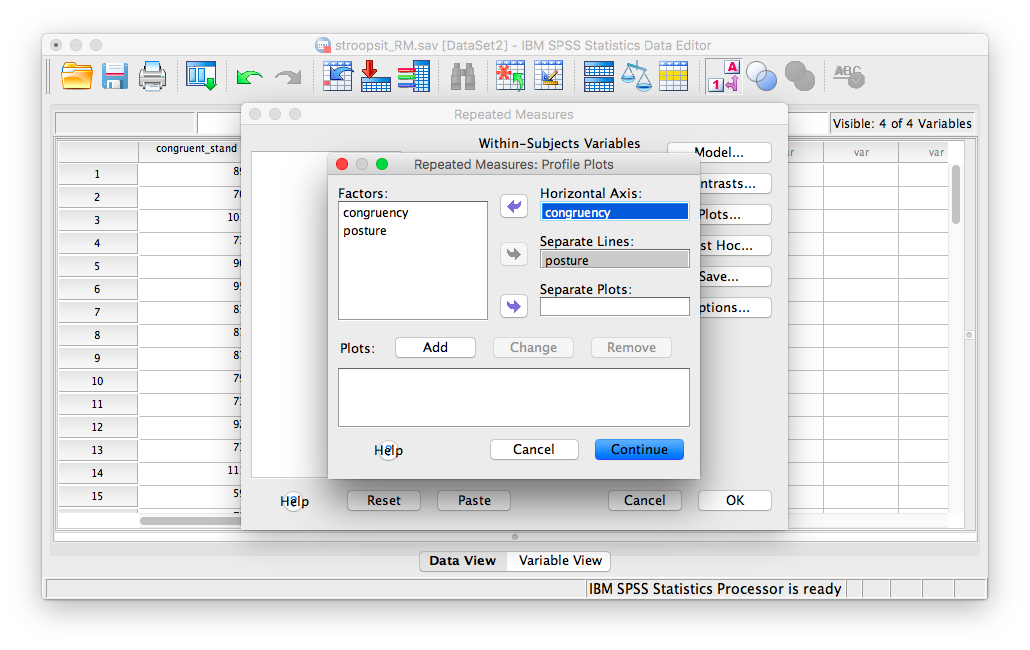Screen dimensions: 1030x650
Task: Click the Post Hoc... button
Action: (735, 246)
